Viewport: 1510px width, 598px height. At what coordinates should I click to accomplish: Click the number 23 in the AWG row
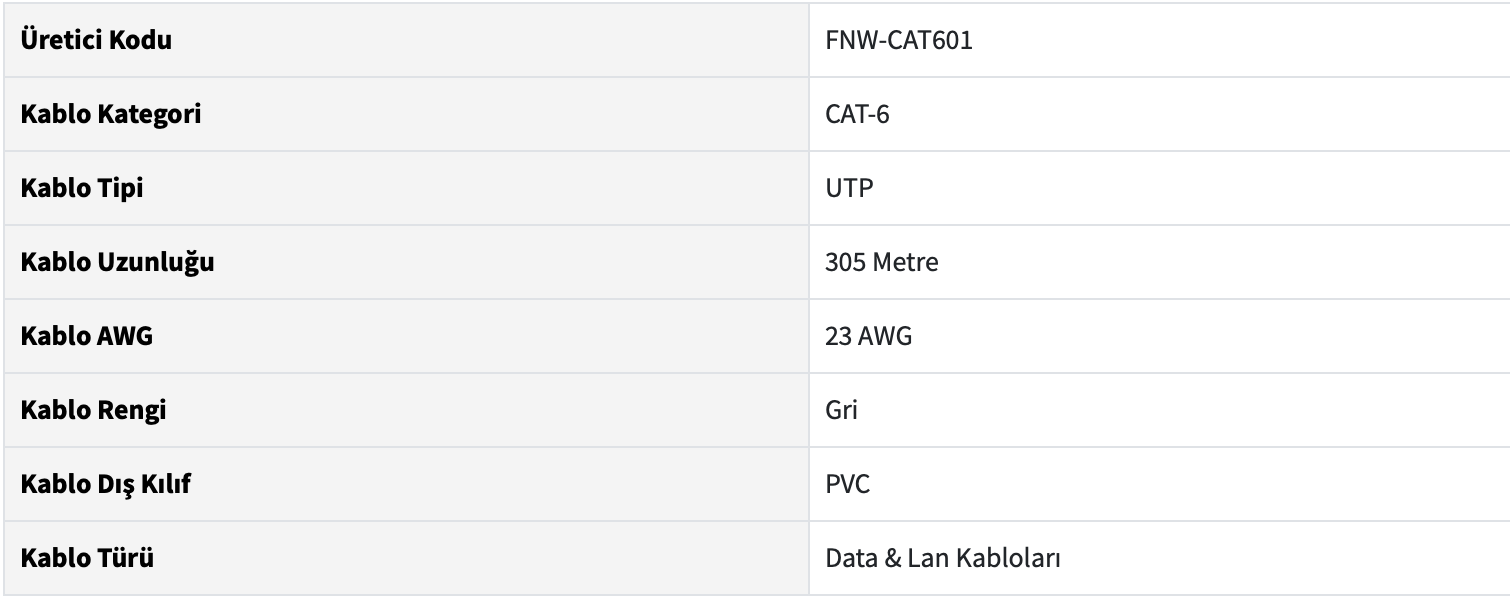[x=836, y=336]
